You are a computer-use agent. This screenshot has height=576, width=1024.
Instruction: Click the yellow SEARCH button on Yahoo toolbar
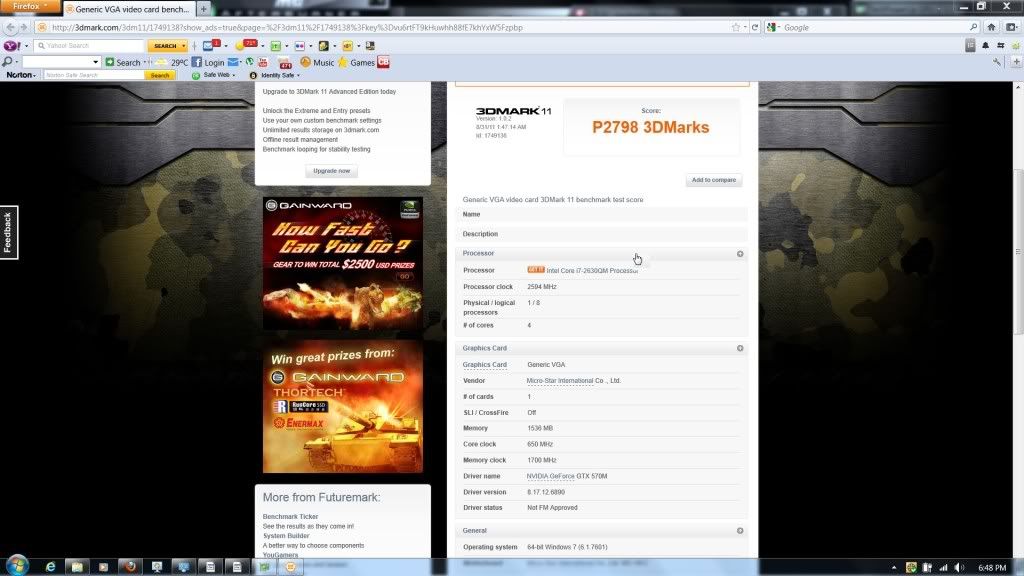pos(165,46)
